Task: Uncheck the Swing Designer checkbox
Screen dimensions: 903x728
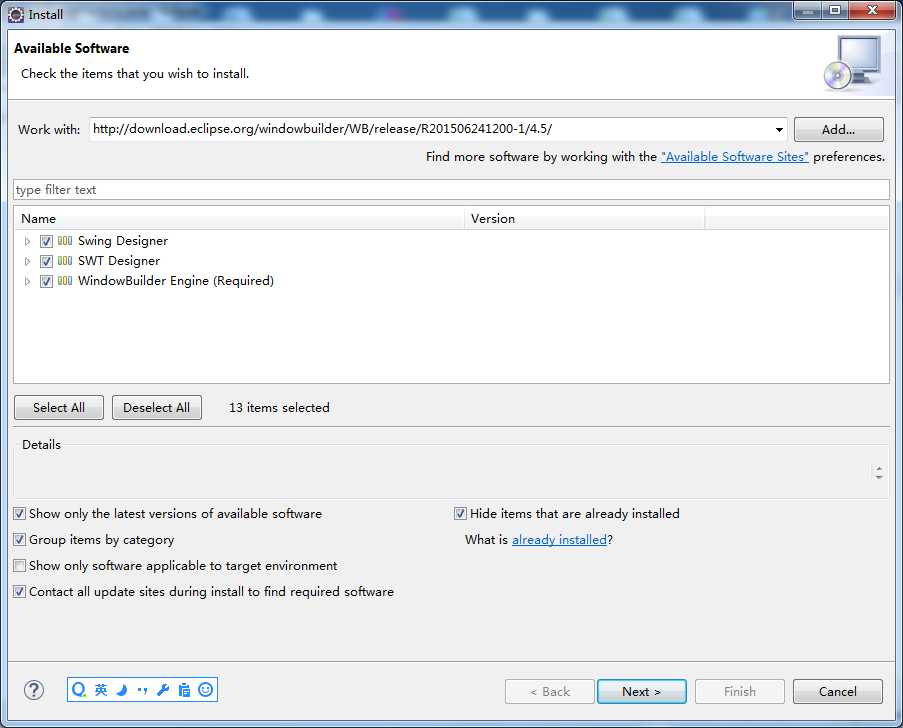Action: tap(47, 241)
